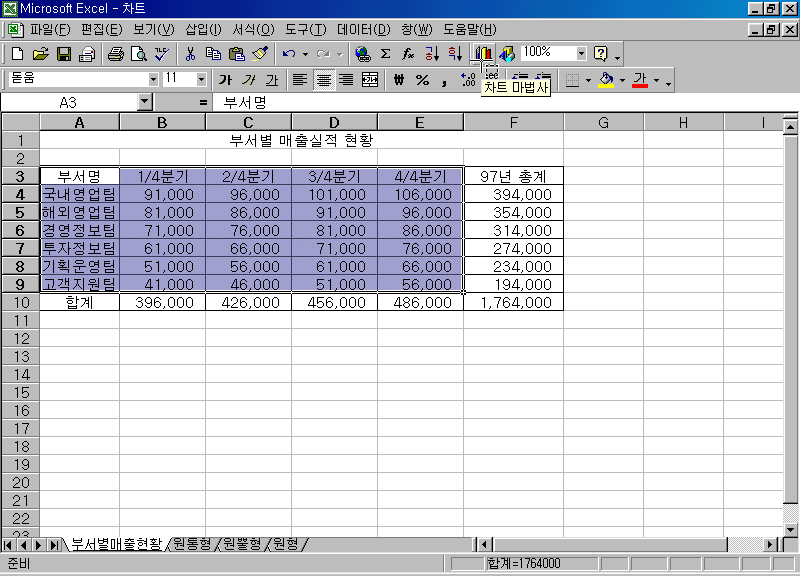This screenshot has height=576, width=800.
Task: Select the 97년 총계 header cell
Action: tap(514, 176)
